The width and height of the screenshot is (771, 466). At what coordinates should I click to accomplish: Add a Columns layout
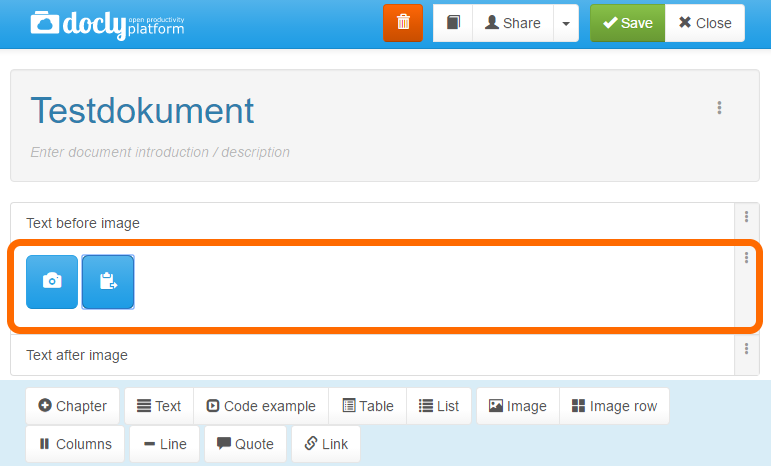pyautogui.click(x=75, y=444)
